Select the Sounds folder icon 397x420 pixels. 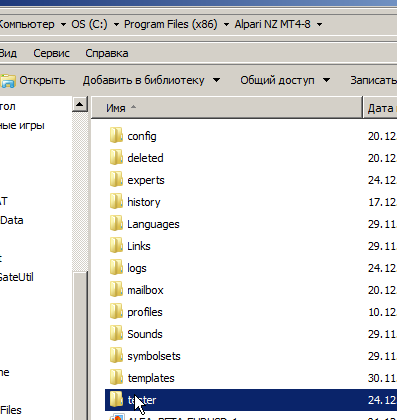(x=116, y=334)
